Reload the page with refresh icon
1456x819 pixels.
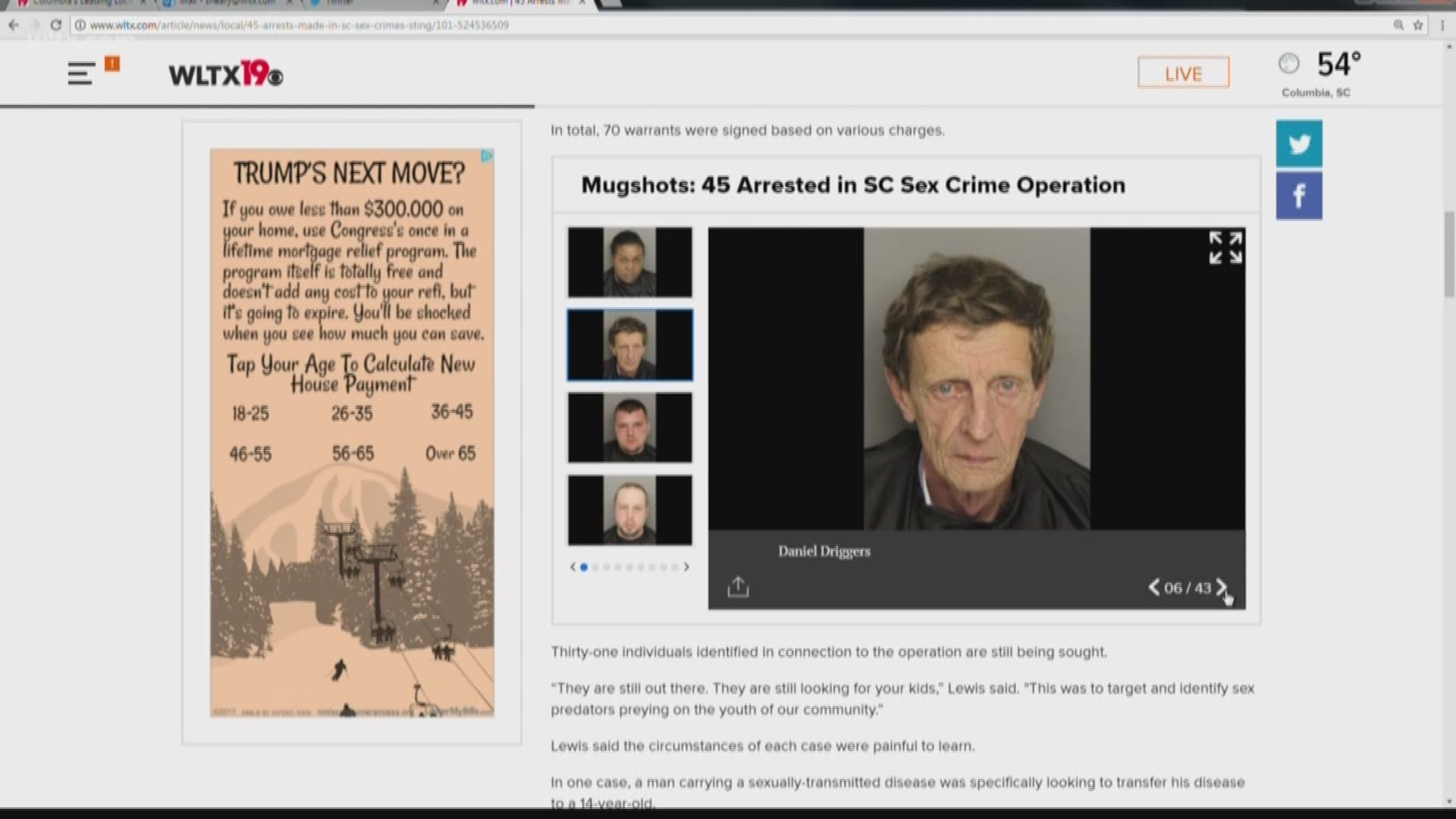tap(55, 25)
